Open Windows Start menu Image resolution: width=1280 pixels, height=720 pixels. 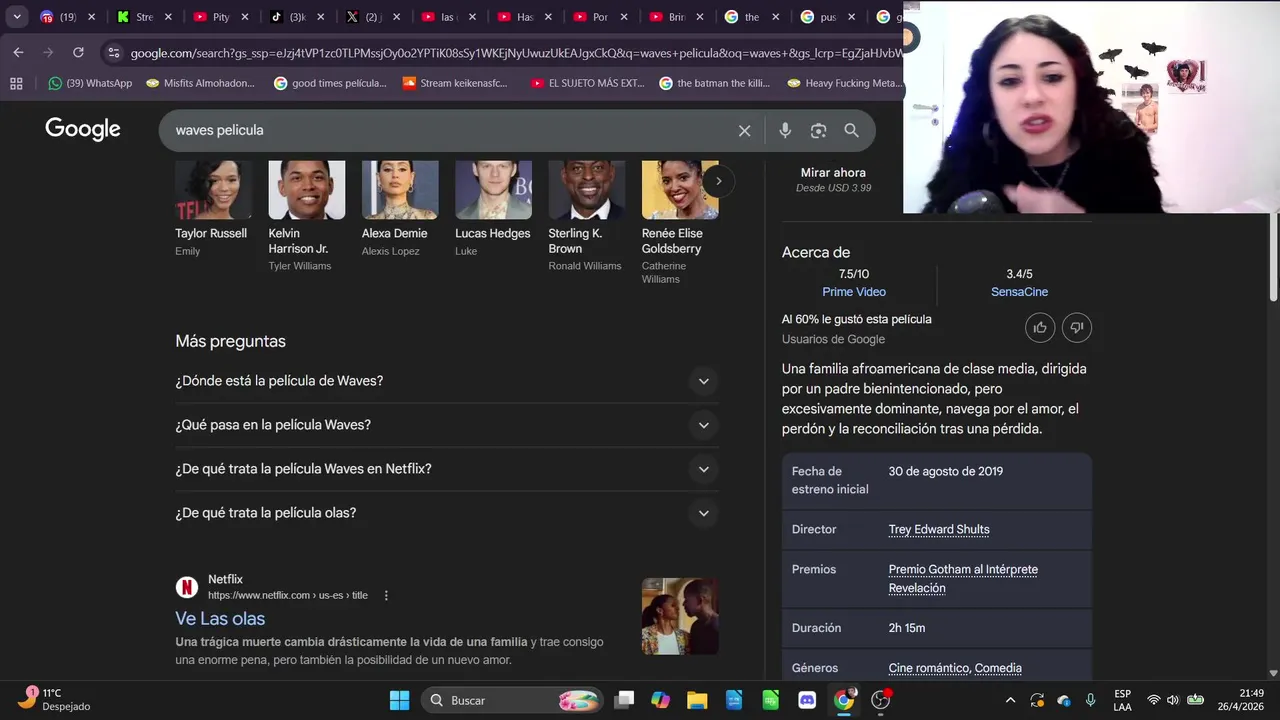[399, 700]
